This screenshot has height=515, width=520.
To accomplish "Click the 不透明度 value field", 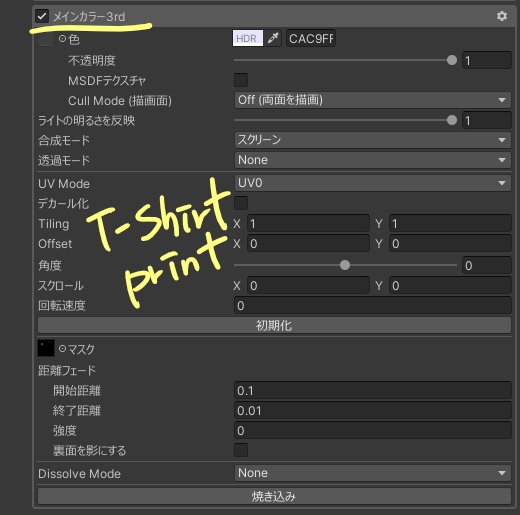I will [487, 60].
